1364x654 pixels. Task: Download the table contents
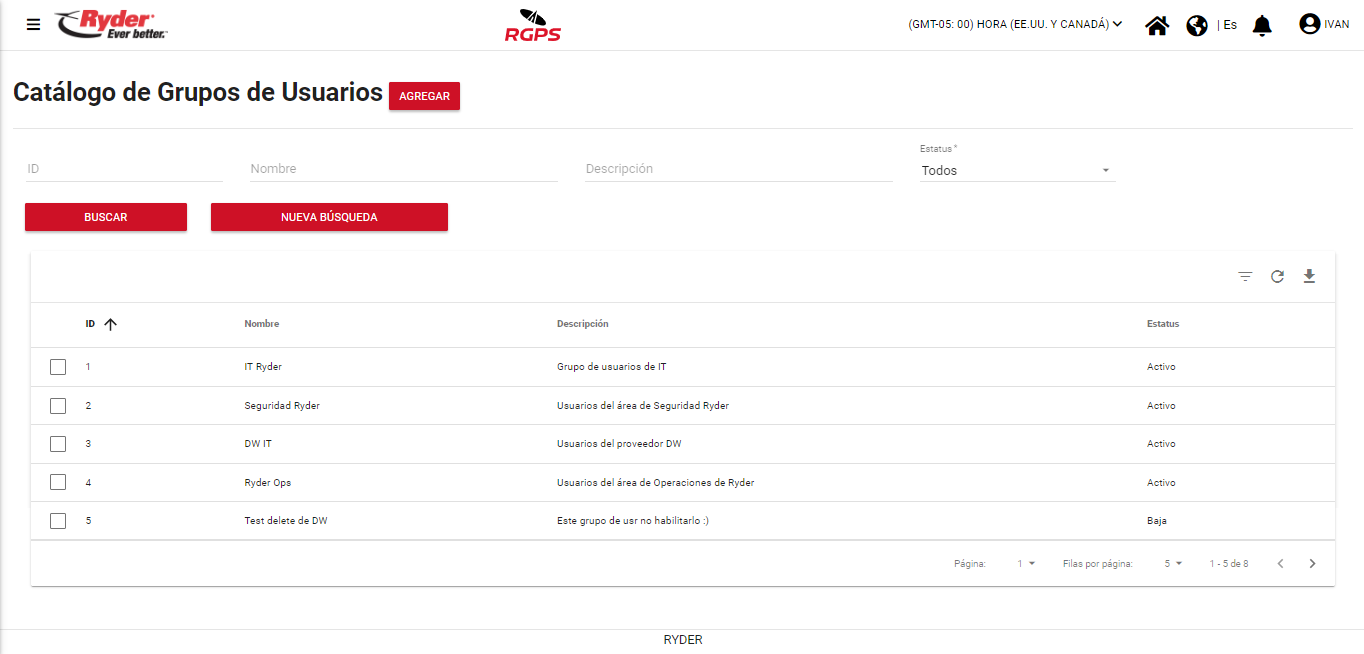coord(1309,277)
